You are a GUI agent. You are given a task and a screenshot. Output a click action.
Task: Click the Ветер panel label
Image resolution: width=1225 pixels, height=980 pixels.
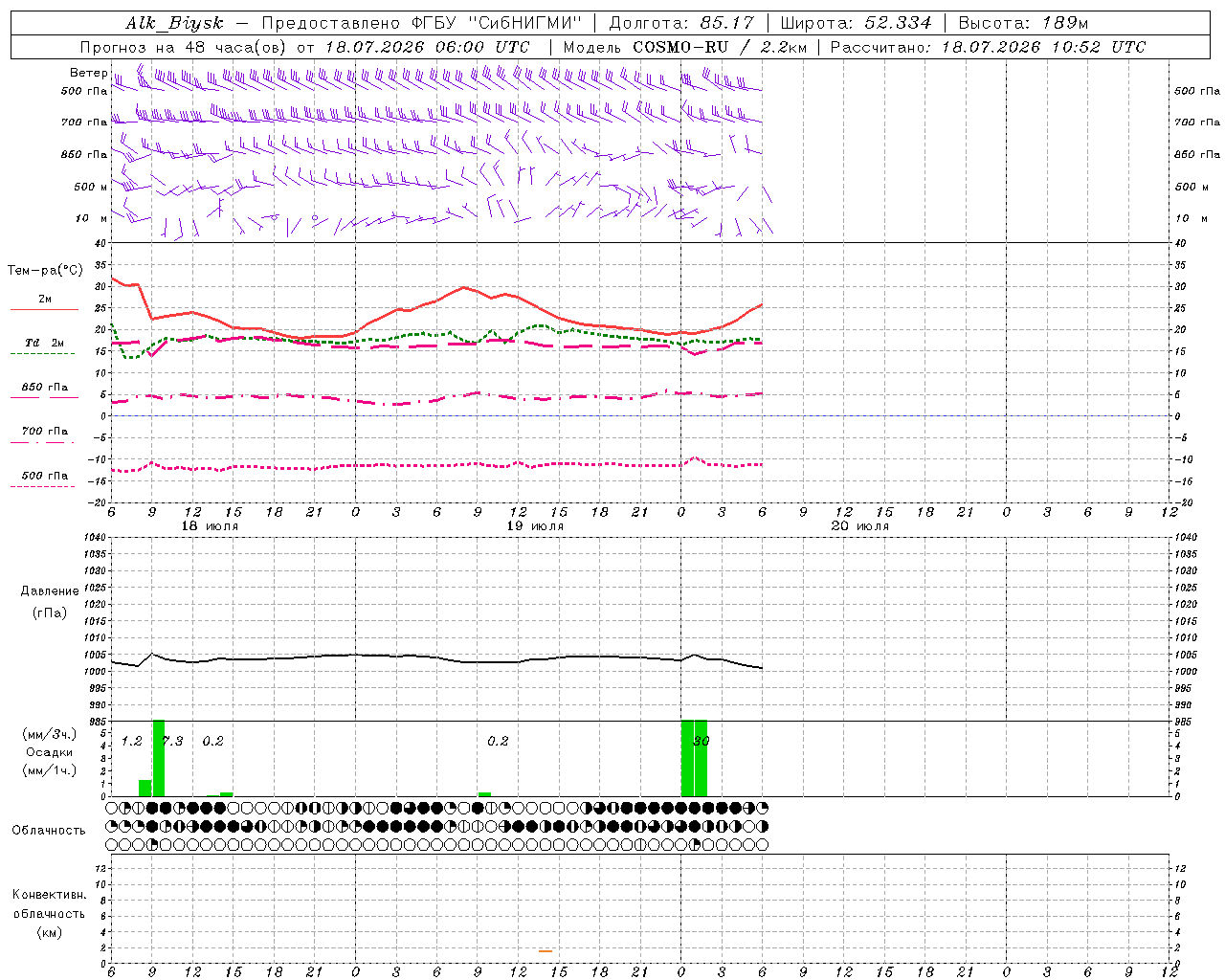click(88, 73)
